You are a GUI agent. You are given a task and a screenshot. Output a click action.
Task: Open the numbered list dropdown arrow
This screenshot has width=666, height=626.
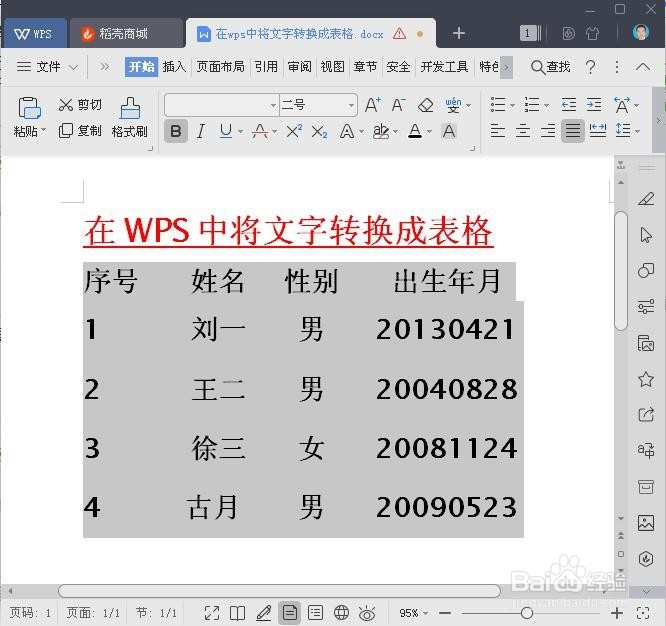pyautogui.click(x=546, y=105)
